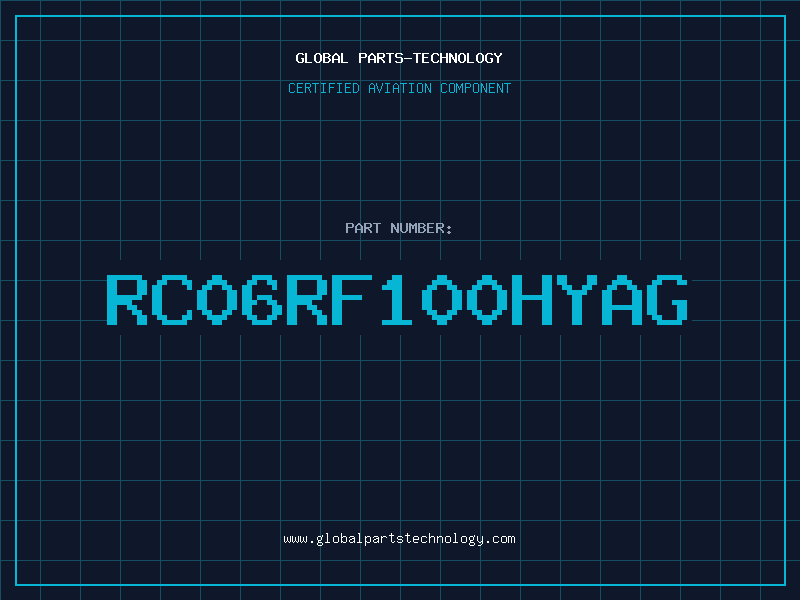The image size is (800, 600).
Task: Click the website link www.globalpartstechnology.com
Action: pos(399,539)
